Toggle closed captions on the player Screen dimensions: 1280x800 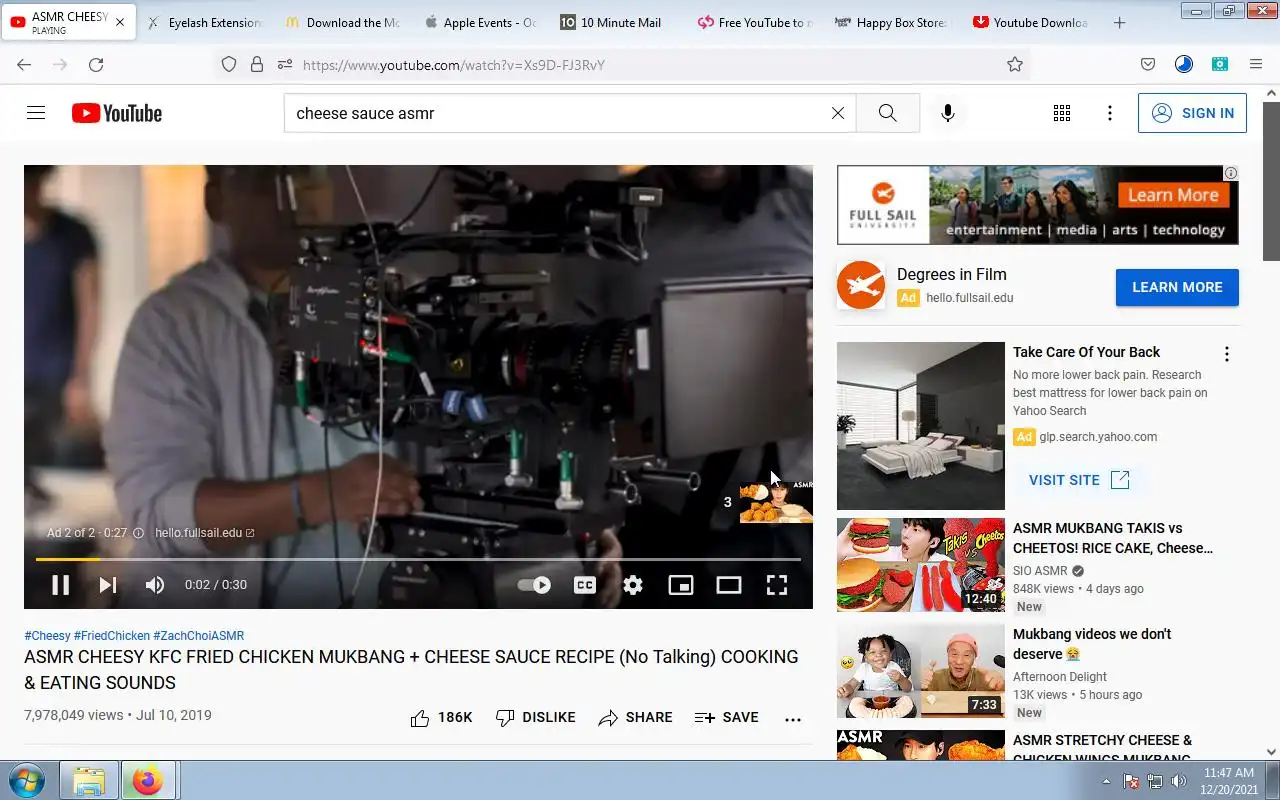tap(585, 585)
